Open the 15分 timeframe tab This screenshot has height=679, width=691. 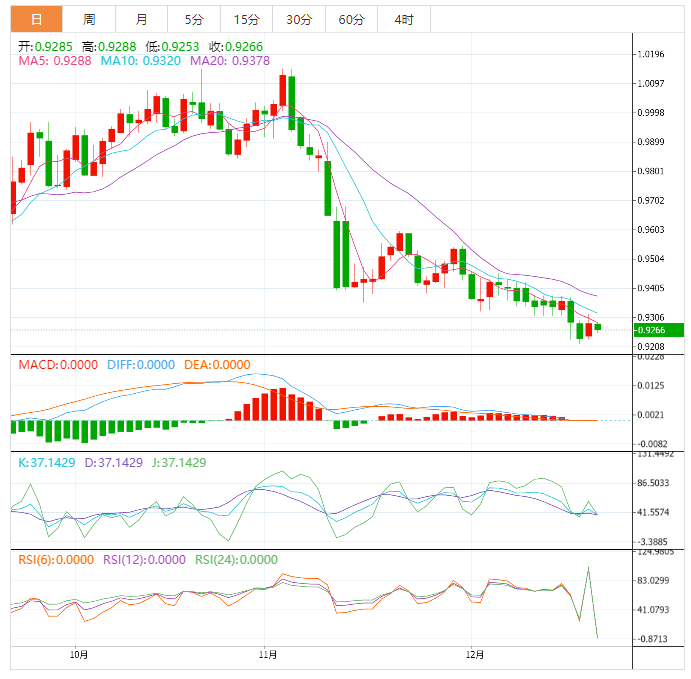pos(246,19)
